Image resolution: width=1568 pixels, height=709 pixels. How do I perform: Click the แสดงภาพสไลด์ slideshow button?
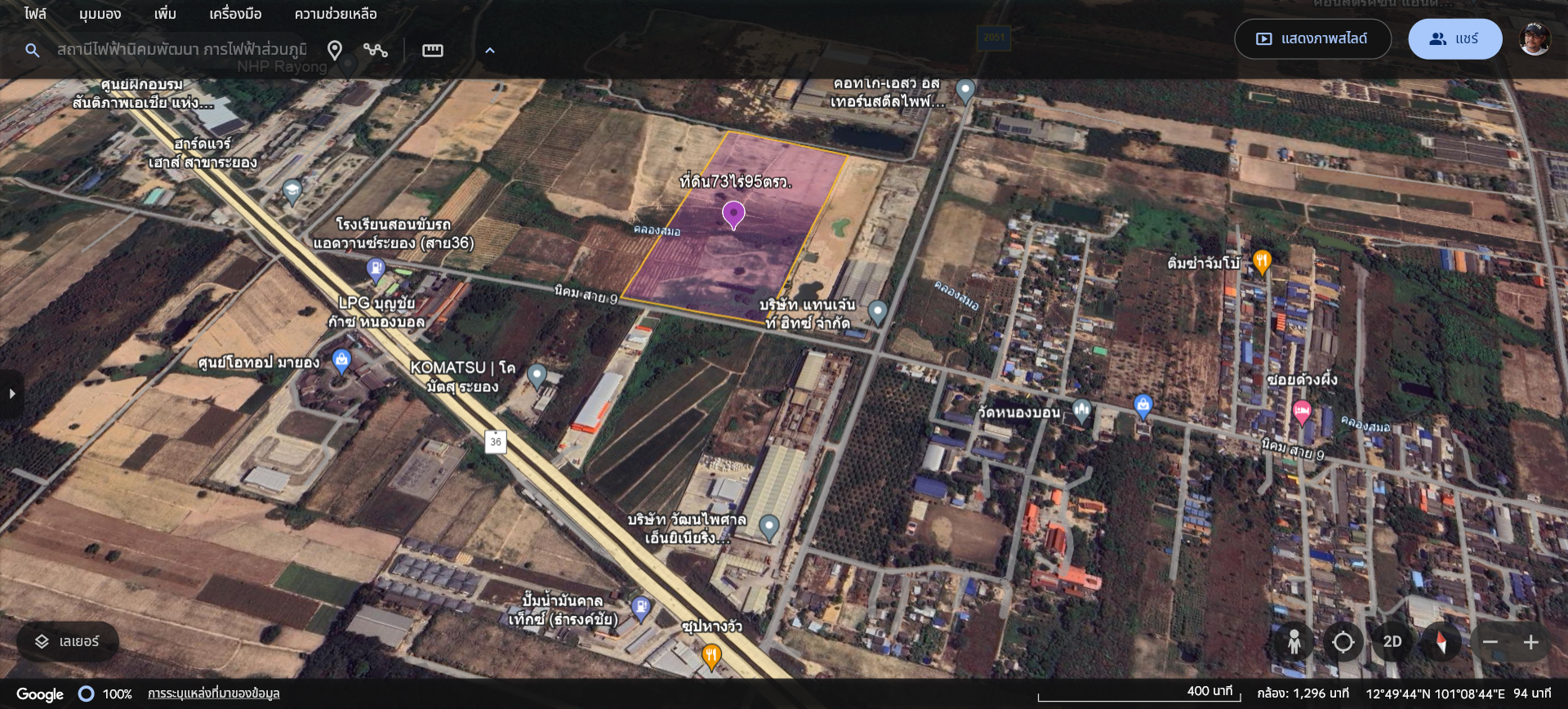pyautogui.click(x=1313, y=38)
